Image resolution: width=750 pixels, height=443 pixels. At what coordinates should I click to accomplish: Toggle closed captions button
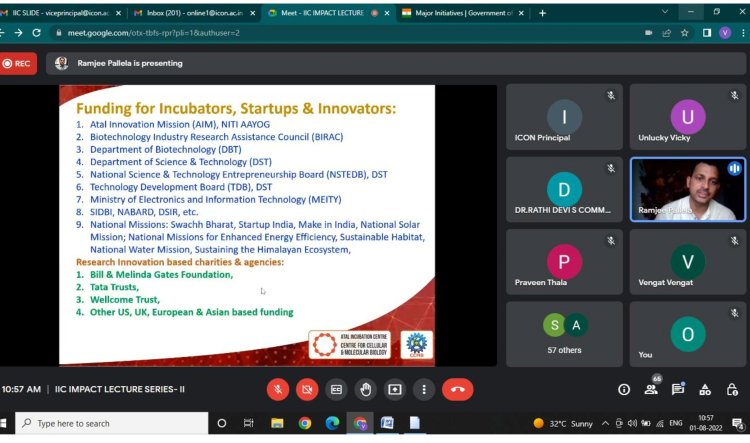tap(336, 389)
